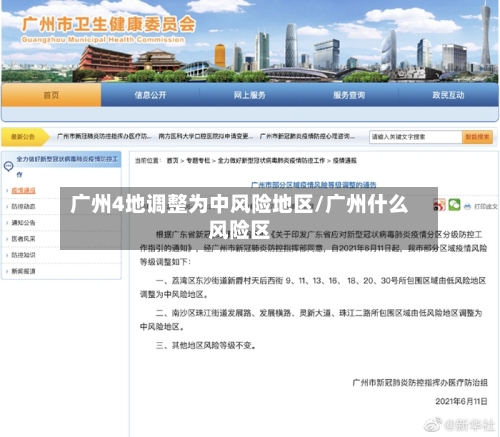
Task: Click the printer icon beside 打印此文
Action: pos(467,206)
